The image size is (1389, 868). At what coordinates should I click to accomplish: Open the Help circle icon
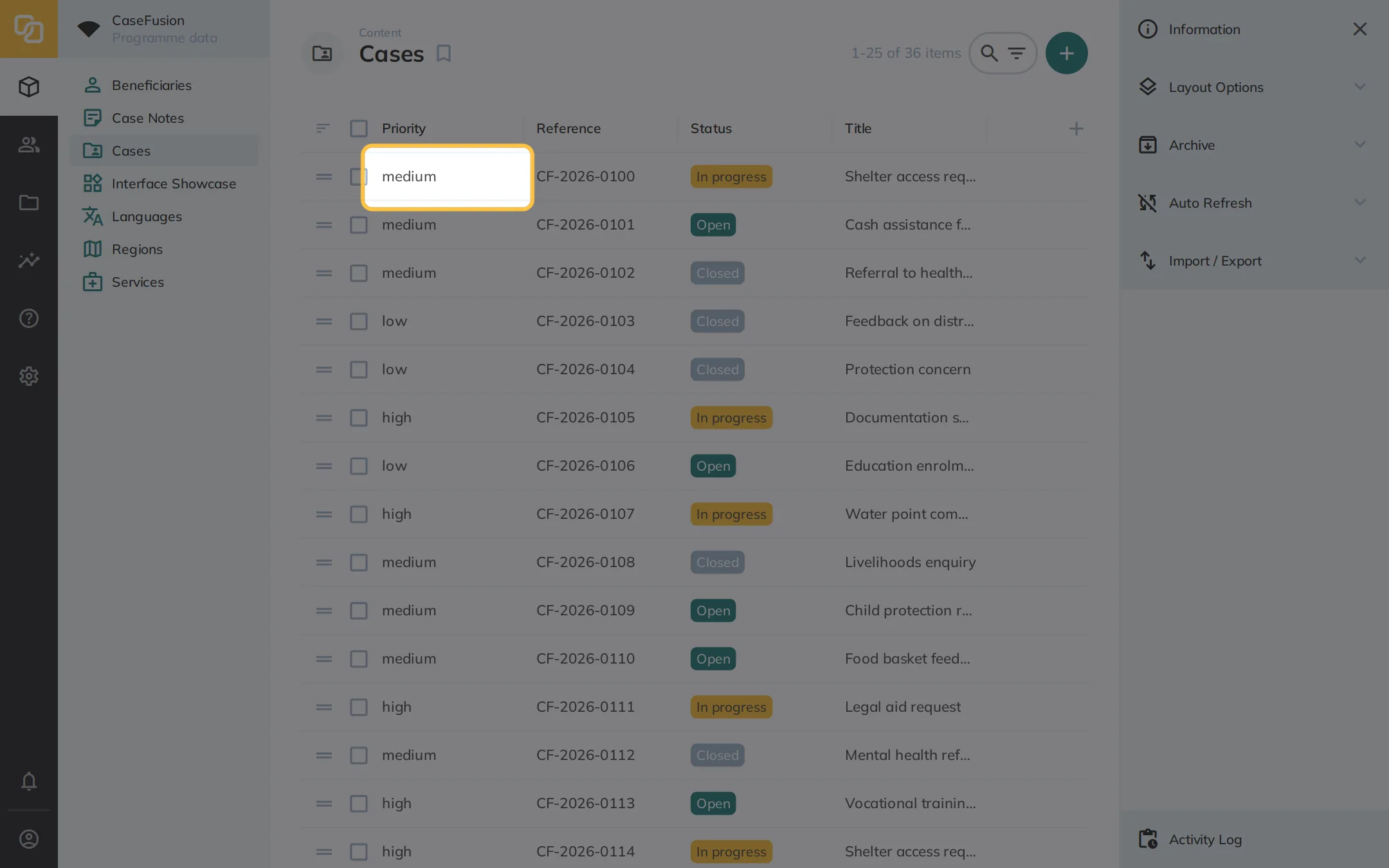pos(29,318)
